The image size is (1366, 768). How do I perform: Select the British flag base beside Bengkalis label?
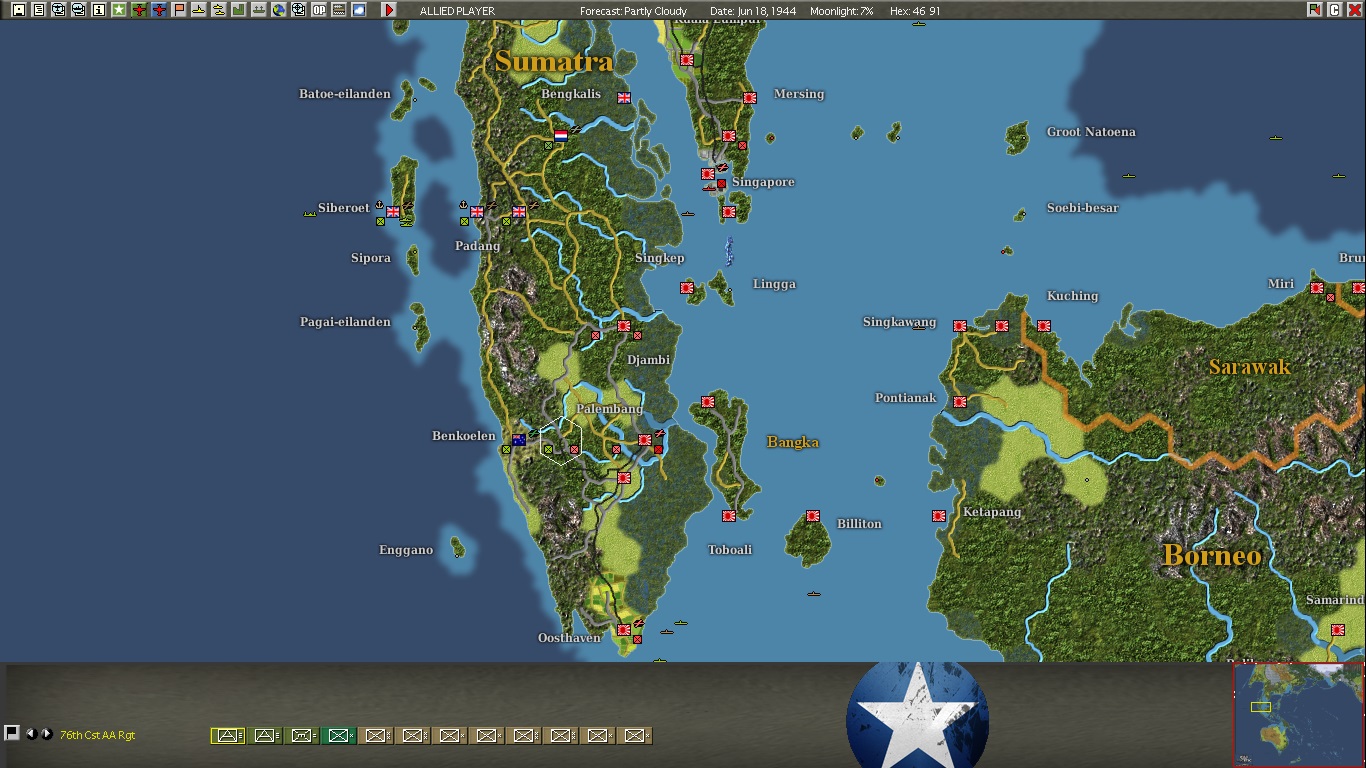pyautogui.click(x=624, y=98)
